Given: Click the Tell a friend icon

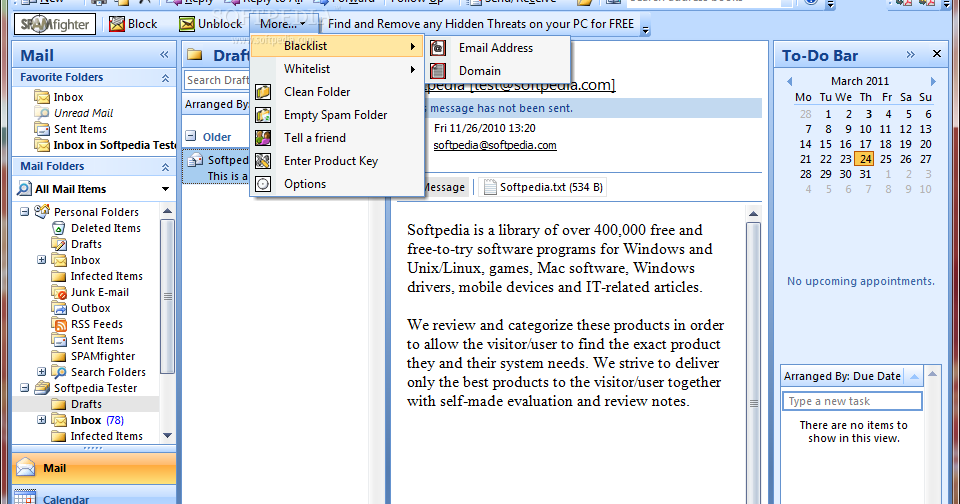Looking at the screenshot, I should 263,138.
